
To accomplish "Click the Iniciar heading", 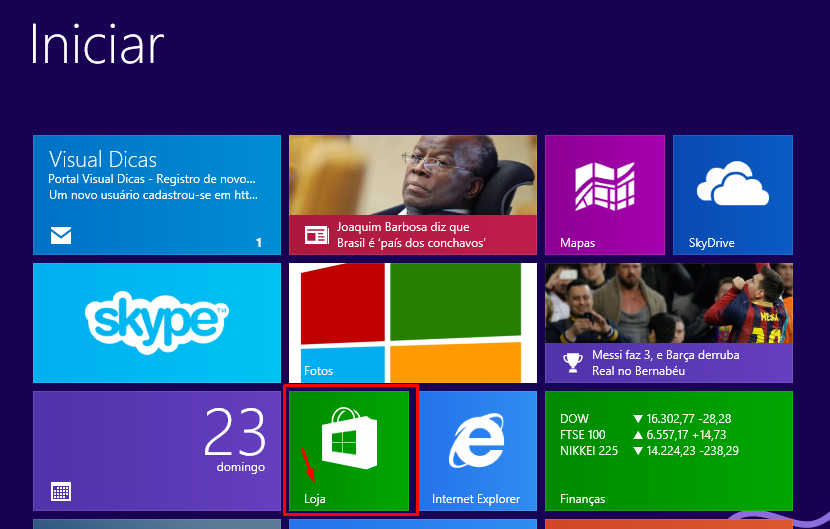I will tap(97, 44).
